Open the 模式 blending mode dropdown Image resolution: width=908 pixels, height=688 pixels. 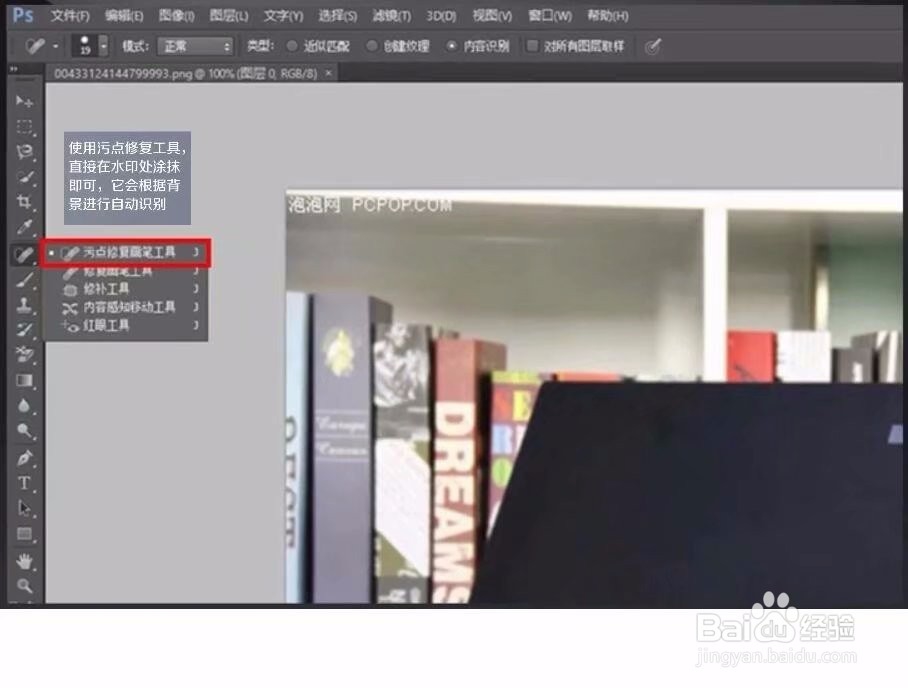(196, 46)
